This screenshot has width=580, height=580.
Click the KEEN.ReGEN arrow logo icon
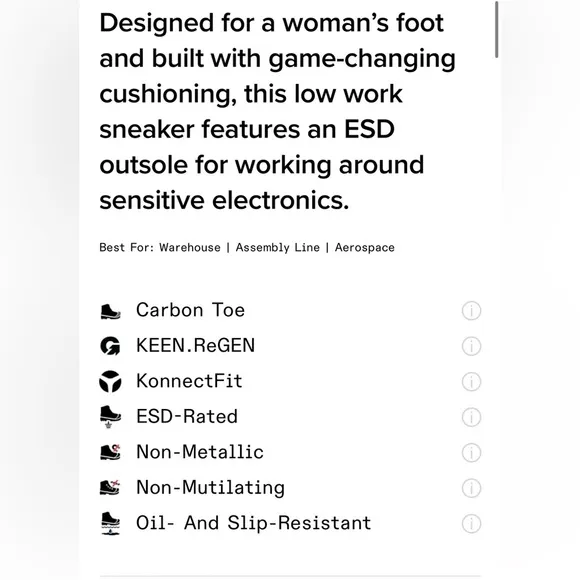click(110, 346)
